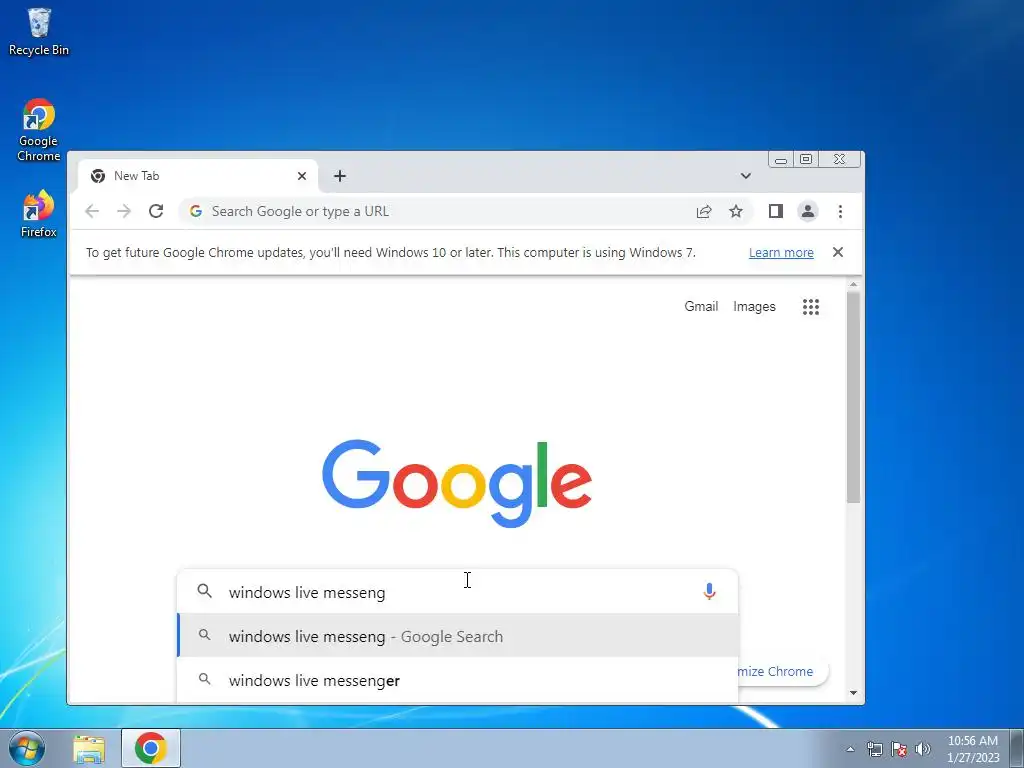The width and height of the screenshot is (1024, 768).
Task: Open the side panel icon
Action: point(775,211)
